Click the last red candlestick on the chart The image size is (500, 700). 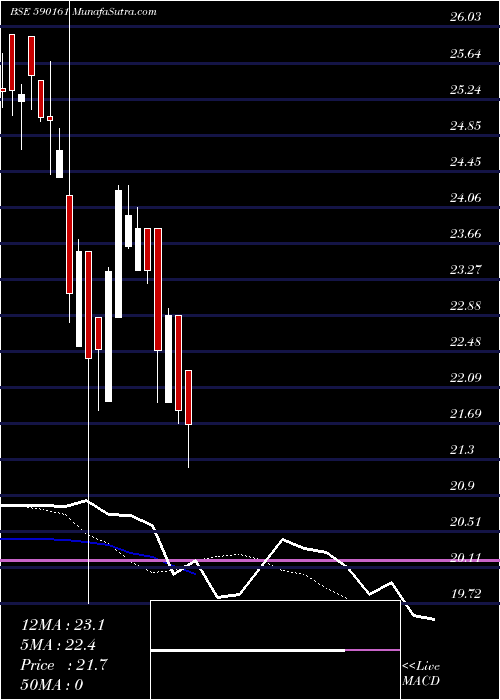click(x=188, y=397)
